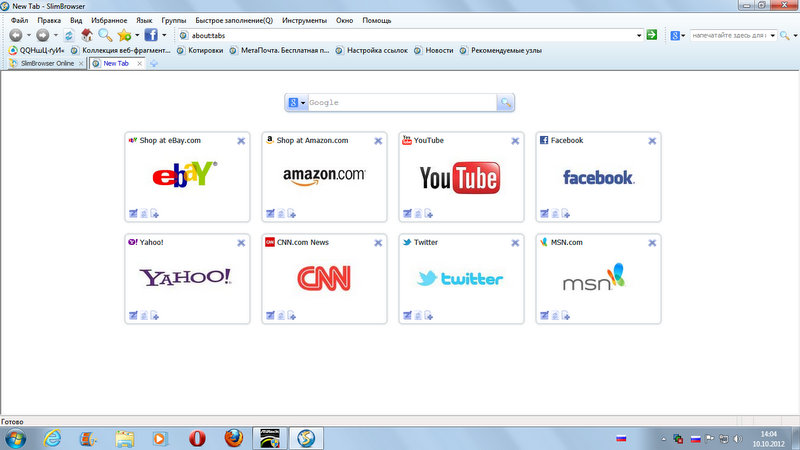Open the Инструменты menu
800x450 pixels.
point(304,20)
